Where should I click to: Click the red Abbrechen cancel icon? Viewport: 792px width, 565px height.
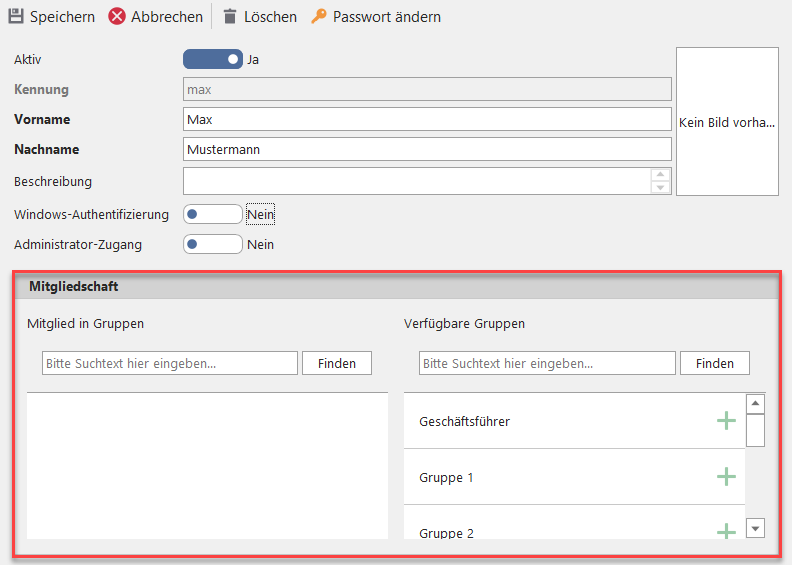117,17
